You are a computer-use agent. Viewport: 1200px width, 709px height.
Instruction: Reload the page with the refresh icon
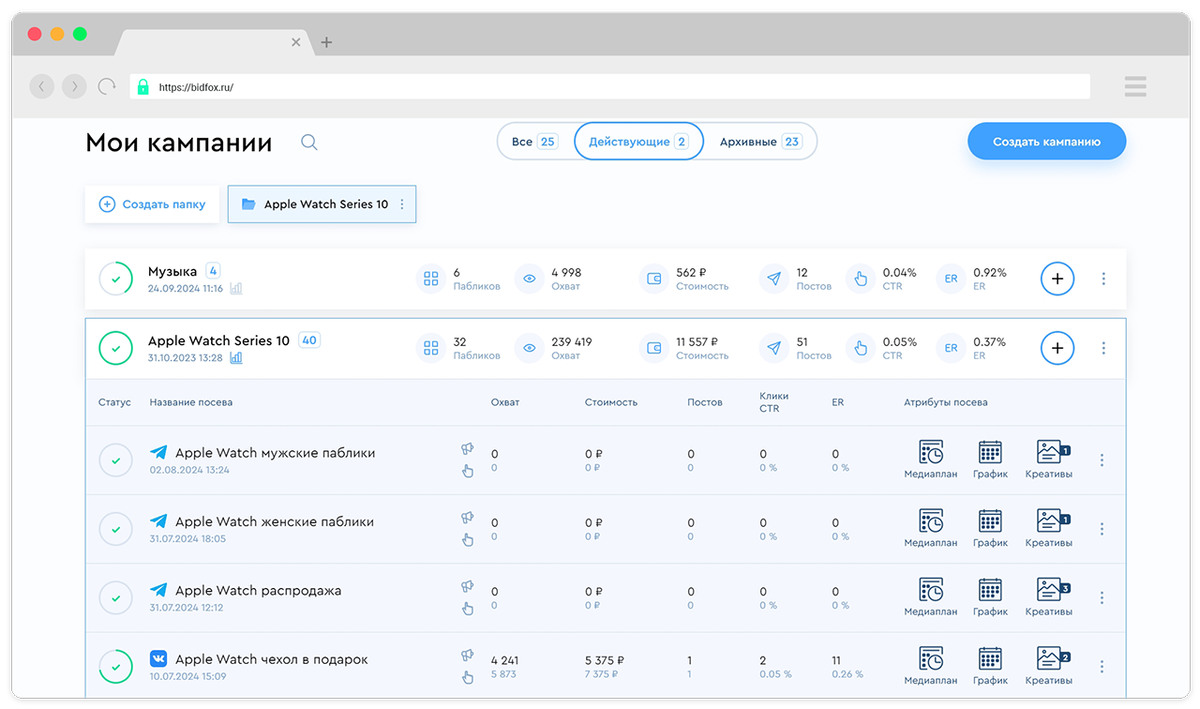pos(107,87)
